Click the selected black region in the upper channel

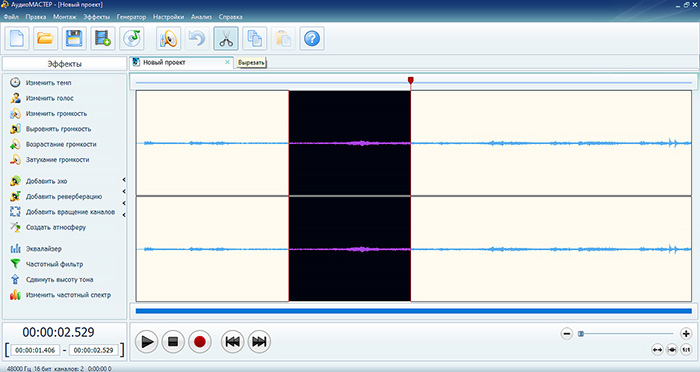pyautogui.click(x=350, y=143)
